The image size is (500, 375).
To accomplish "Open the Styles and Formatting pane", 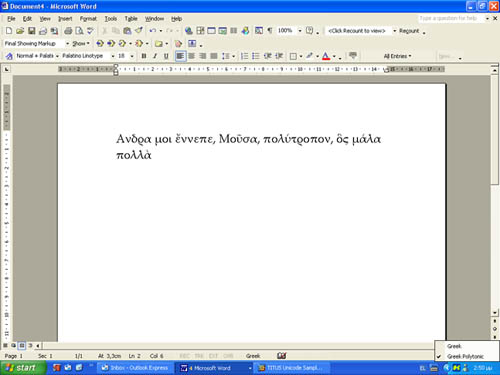I will tap(9, 56).
